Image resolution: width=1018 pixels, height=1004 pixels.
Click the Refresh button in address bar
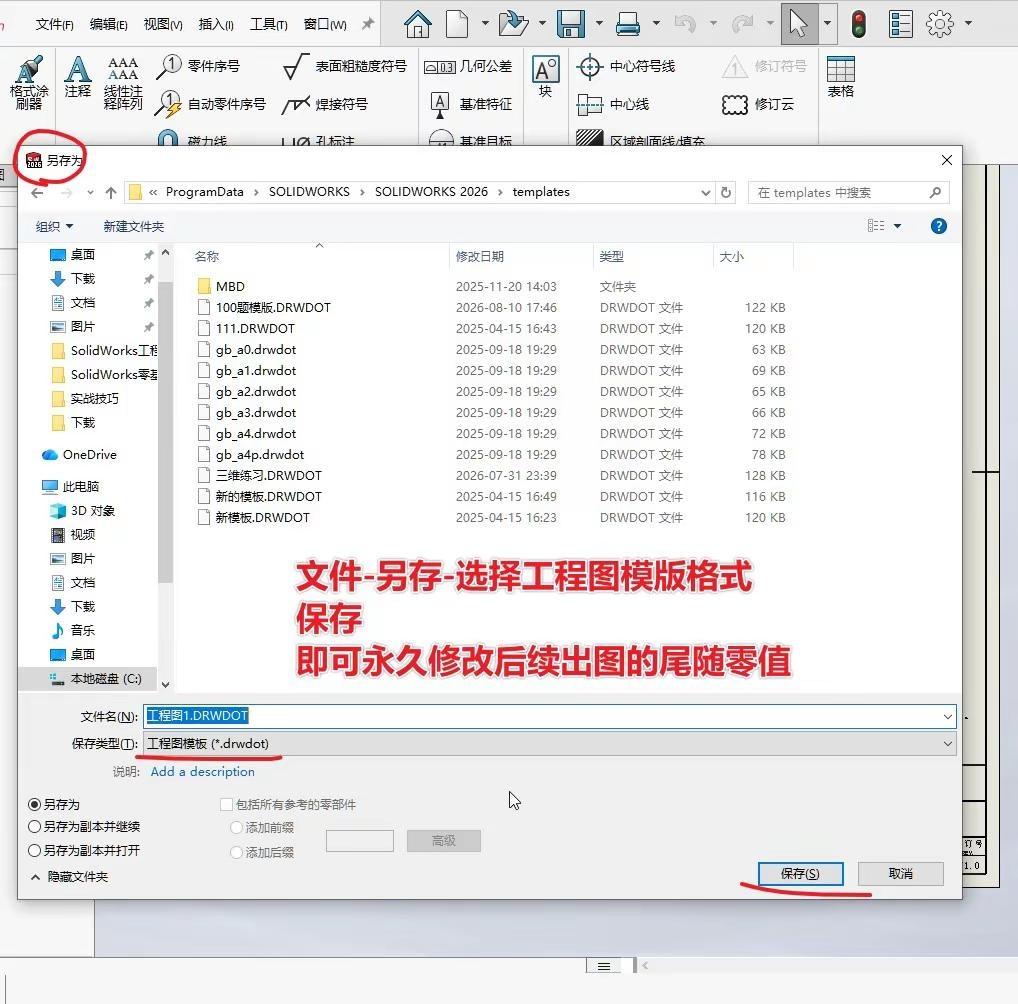coord(726,192)
